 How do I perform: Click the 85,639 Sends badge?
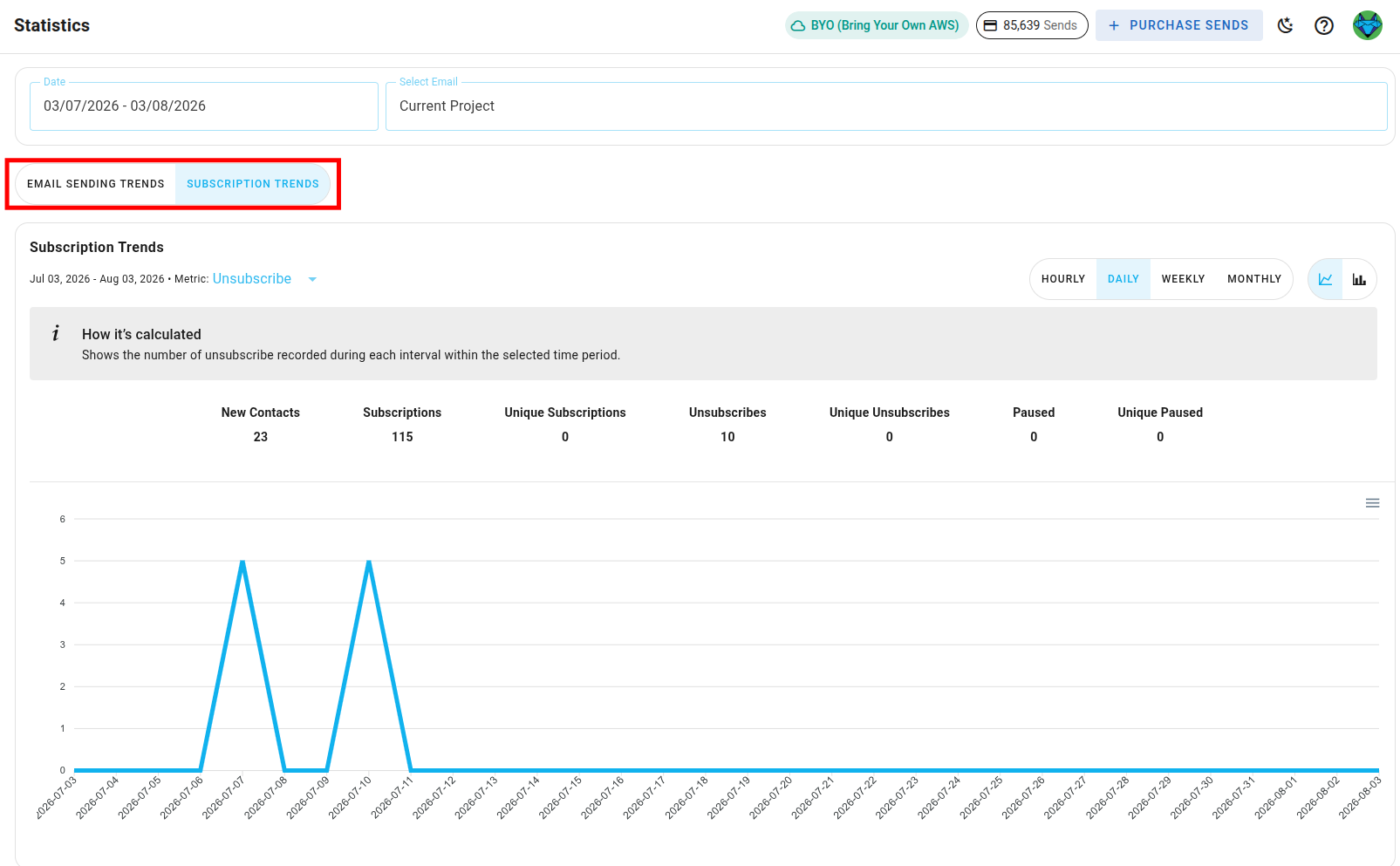click(x=1032, y=25)
